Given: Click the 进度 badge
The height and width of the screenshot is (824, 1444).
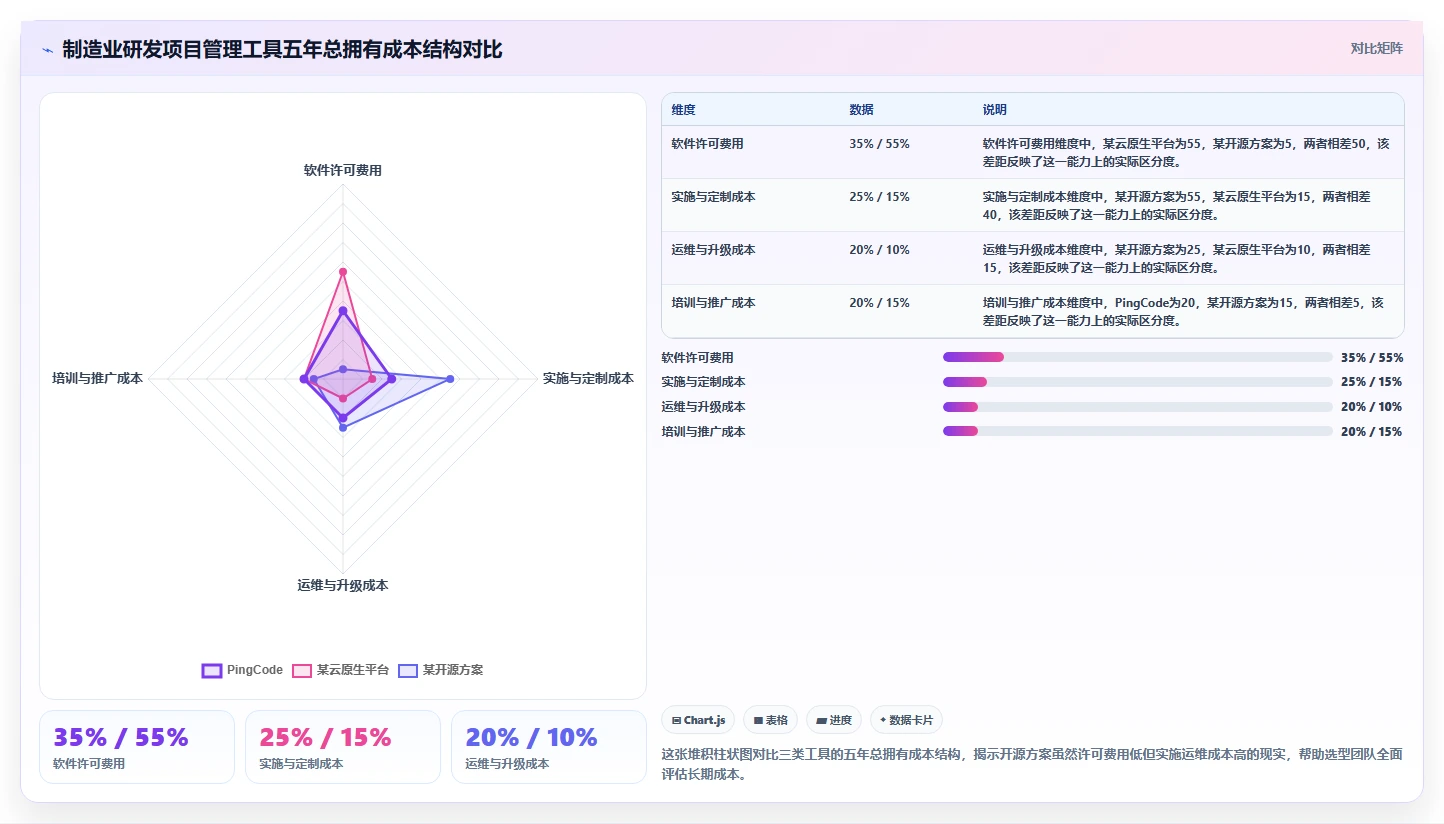Looking at the screenshot, I should tap(834, 720).
